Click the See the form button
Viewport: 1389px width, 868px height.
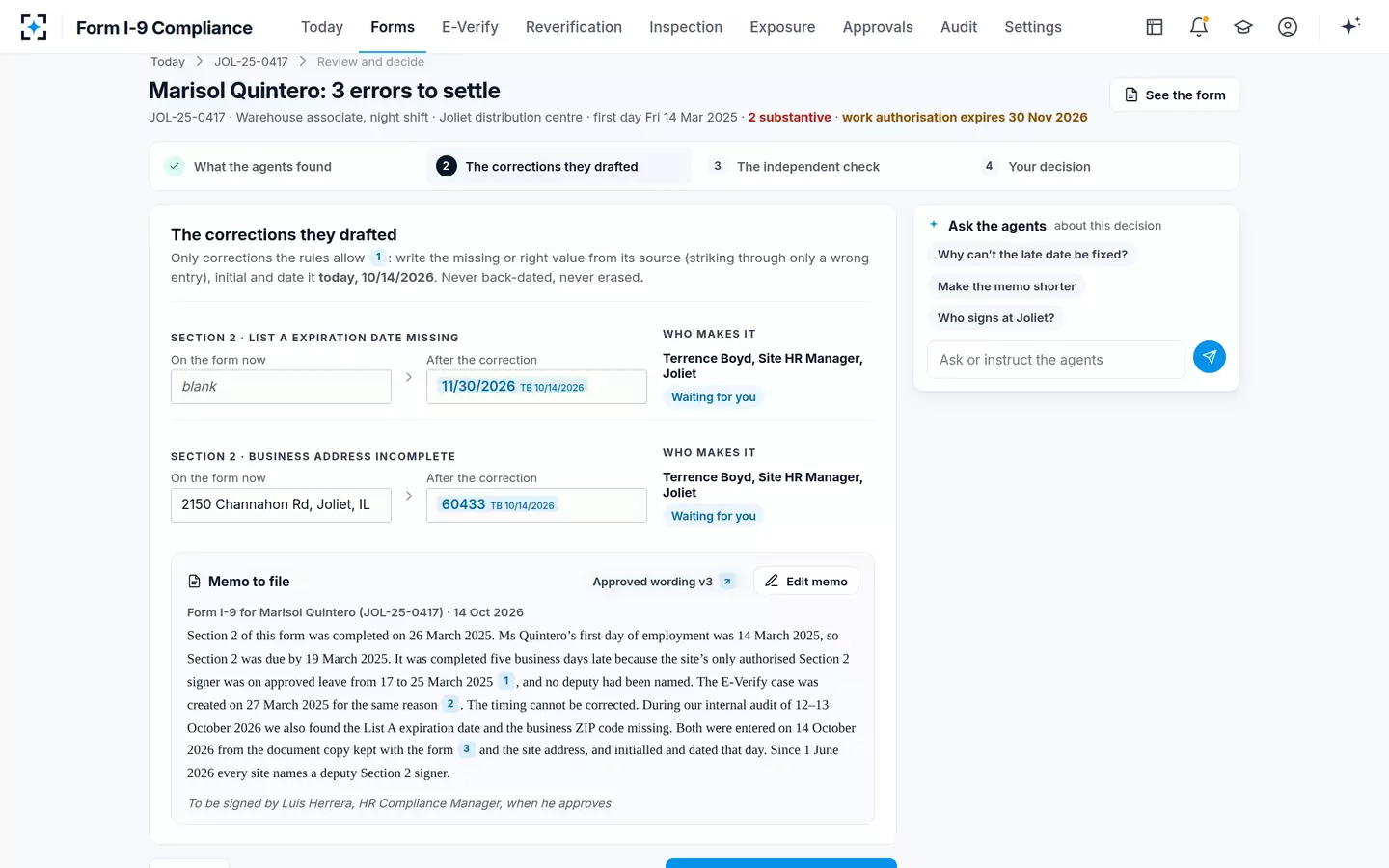(1175, 95)
